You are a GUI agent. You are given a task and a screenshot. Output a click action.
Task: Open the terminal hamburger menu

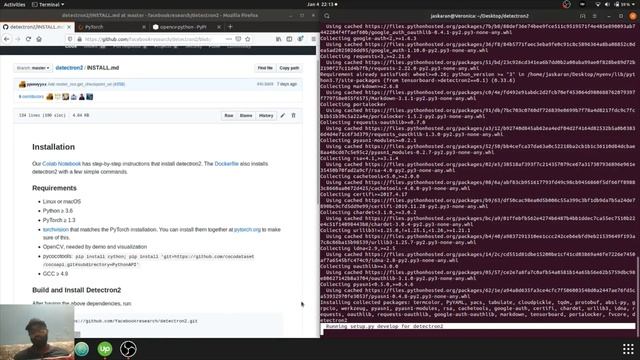[595, 16]
